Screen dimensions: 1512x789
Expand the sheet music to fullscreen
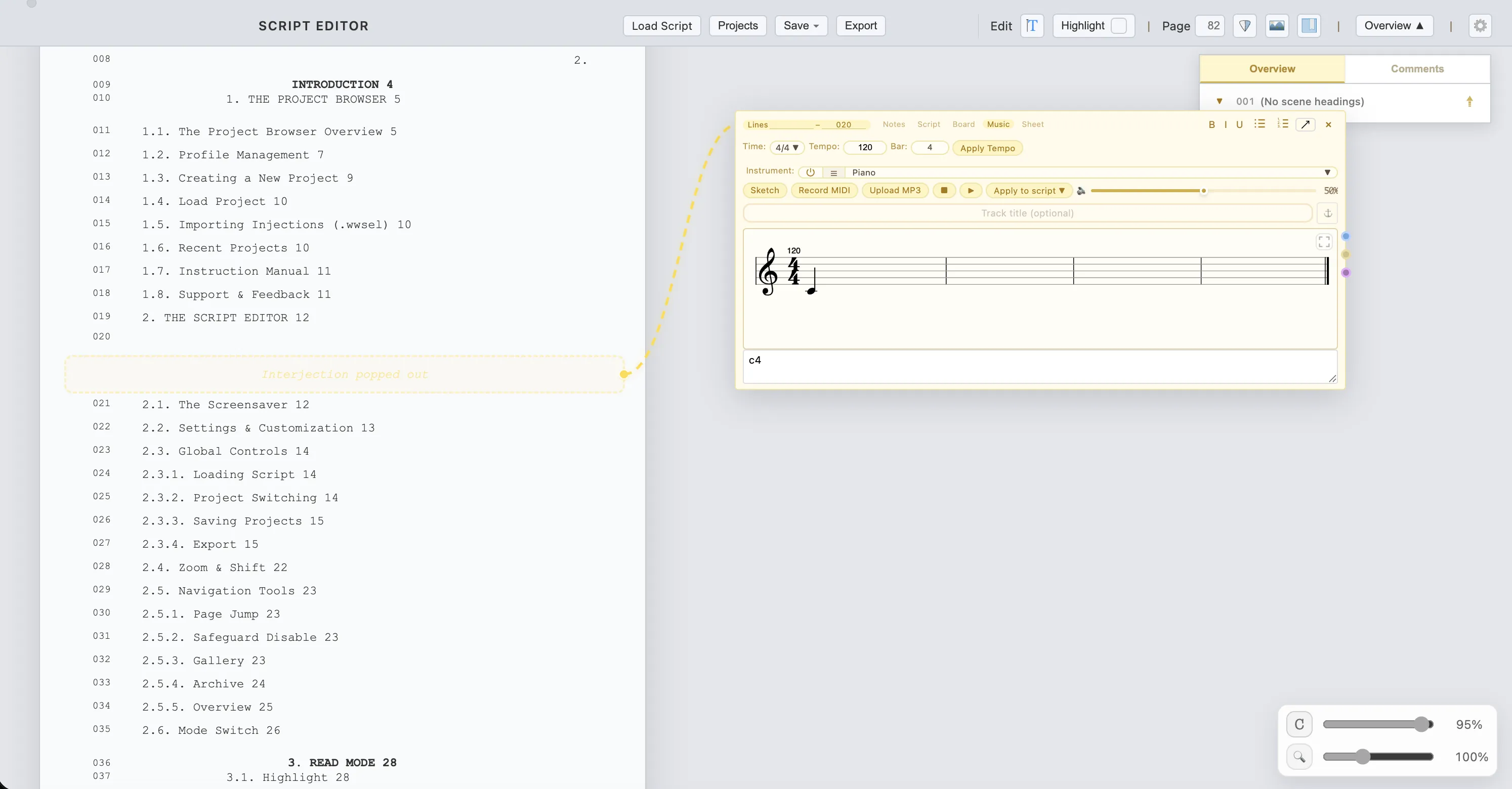point(1324,242)
